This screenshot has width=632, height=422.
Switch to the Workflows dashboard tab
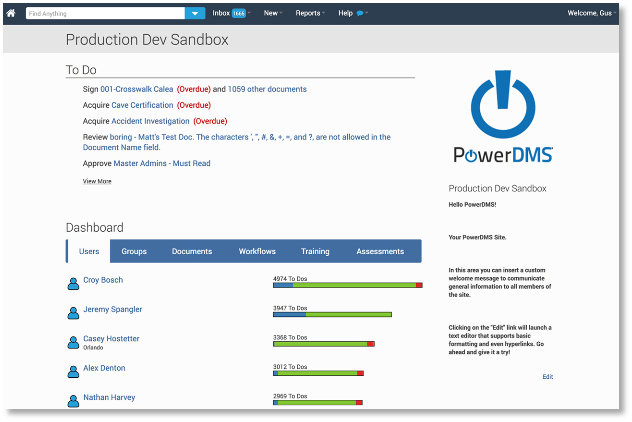click(x=257, y=252)
